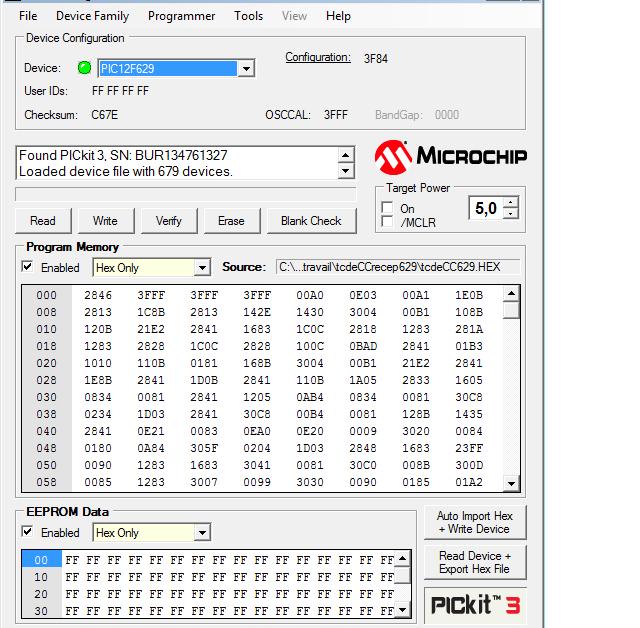Click the OSCCAL value 3FFF
The width and height of the screenshot is (640, 628).
336,115
